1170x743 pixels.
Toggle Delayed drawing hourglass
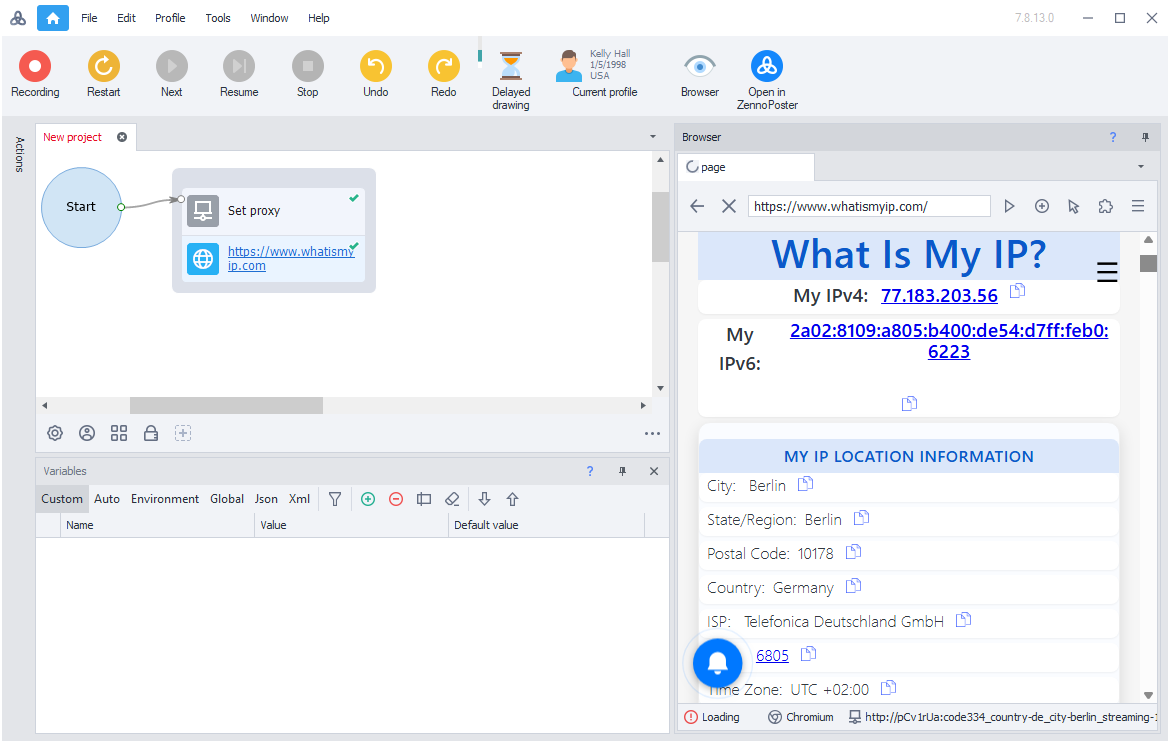[x=511, y=80]
